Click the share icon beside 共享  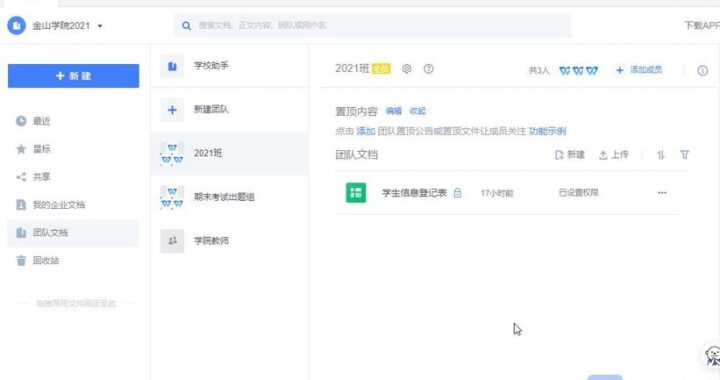coord(21,177)
